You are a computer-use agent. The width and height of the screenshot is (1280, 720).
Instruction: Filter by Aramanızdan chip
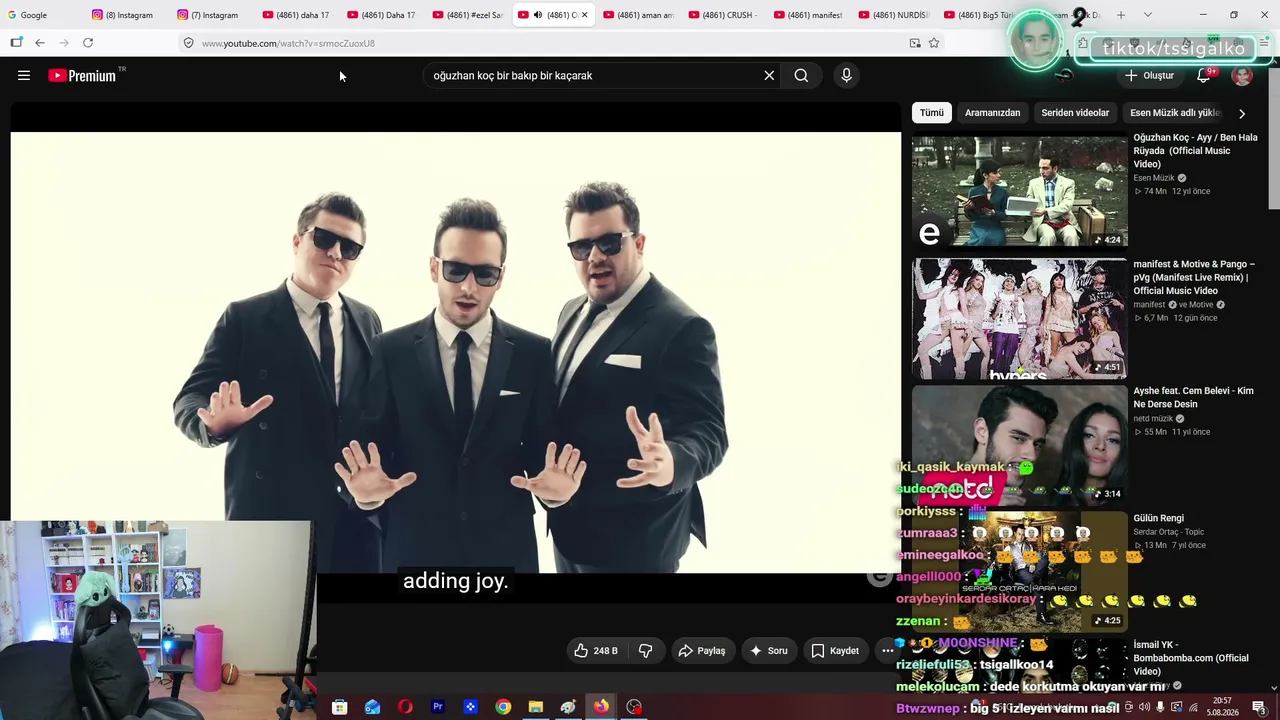point(992,113)
